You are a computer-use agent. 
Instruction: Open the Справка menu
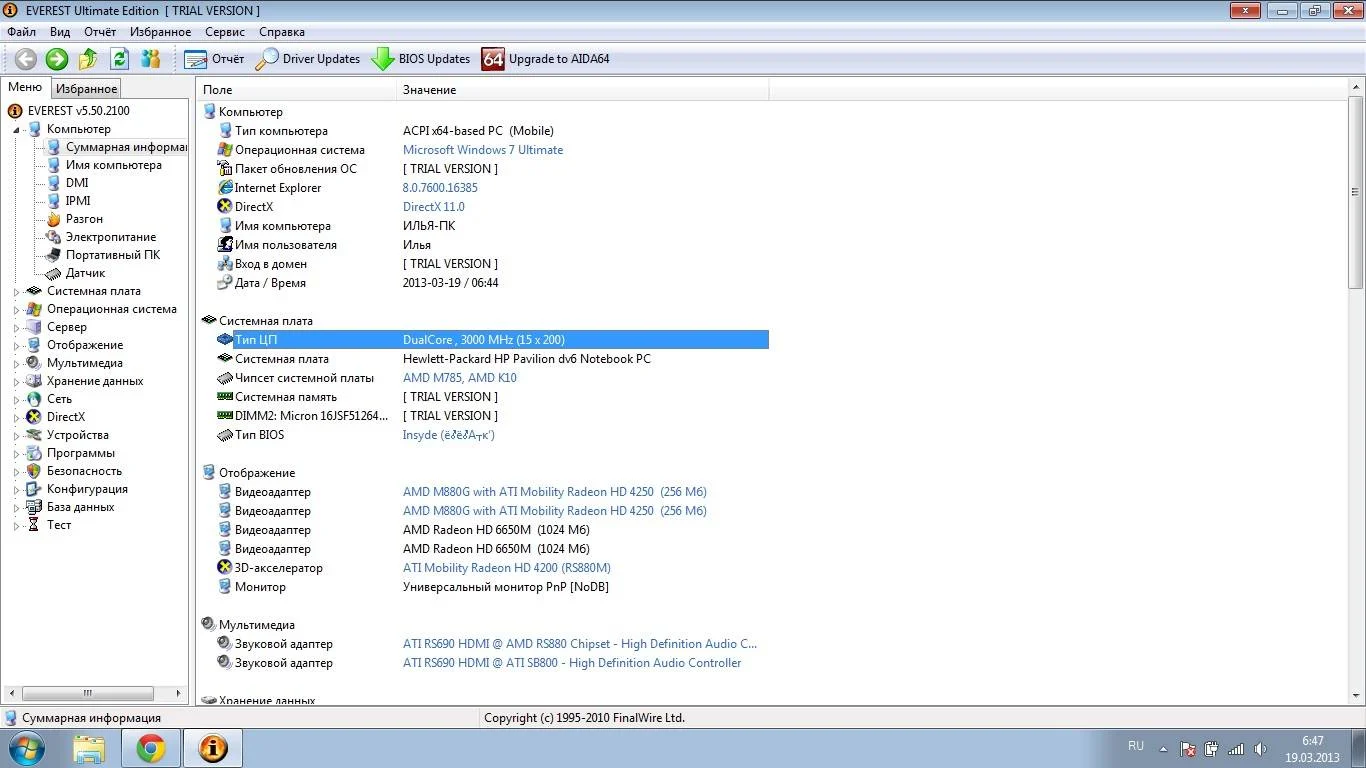pos(282,32)
